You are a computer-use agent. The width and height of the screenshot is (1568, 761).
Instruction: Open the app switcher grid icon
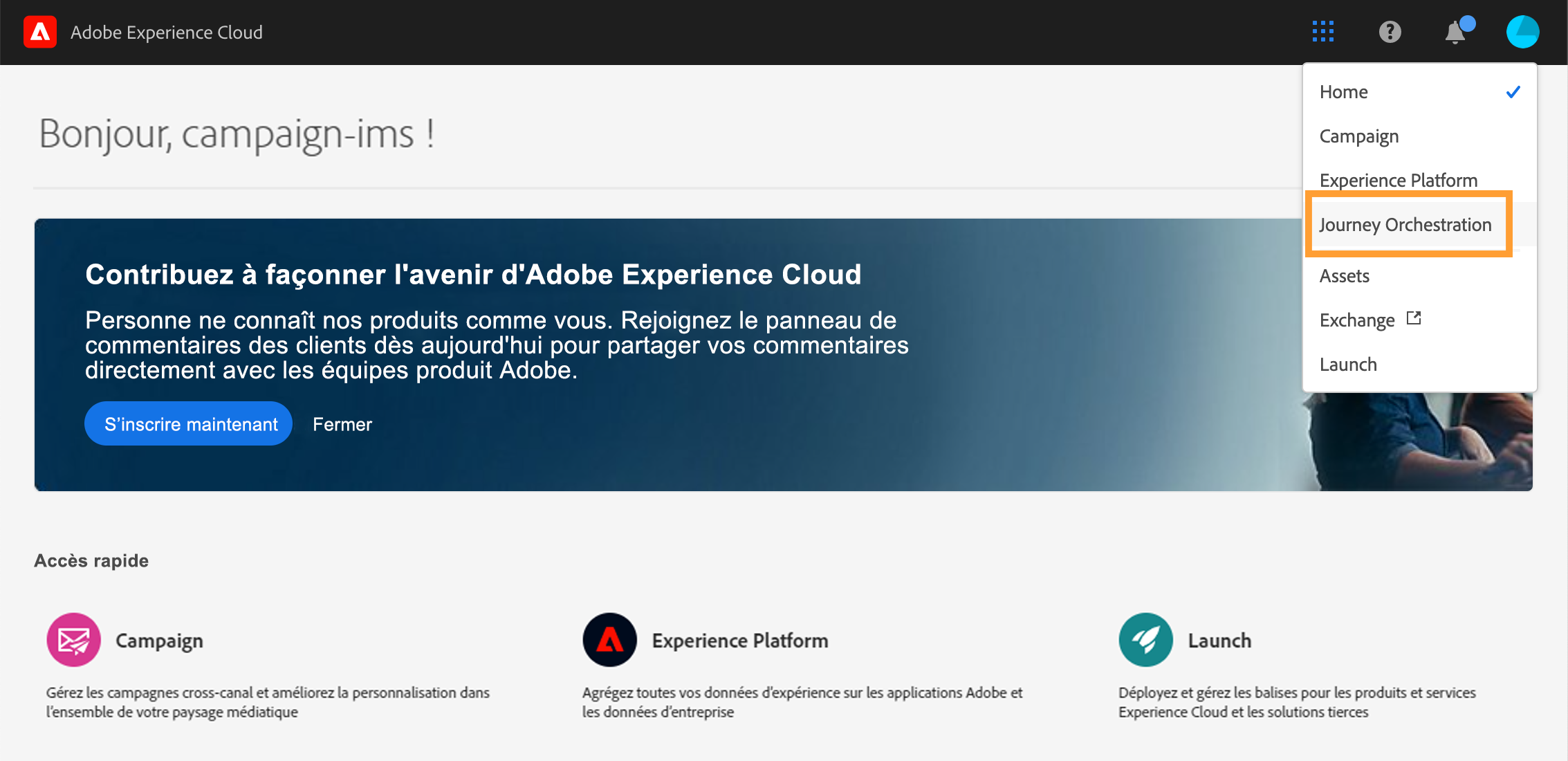coord(1322,32)
